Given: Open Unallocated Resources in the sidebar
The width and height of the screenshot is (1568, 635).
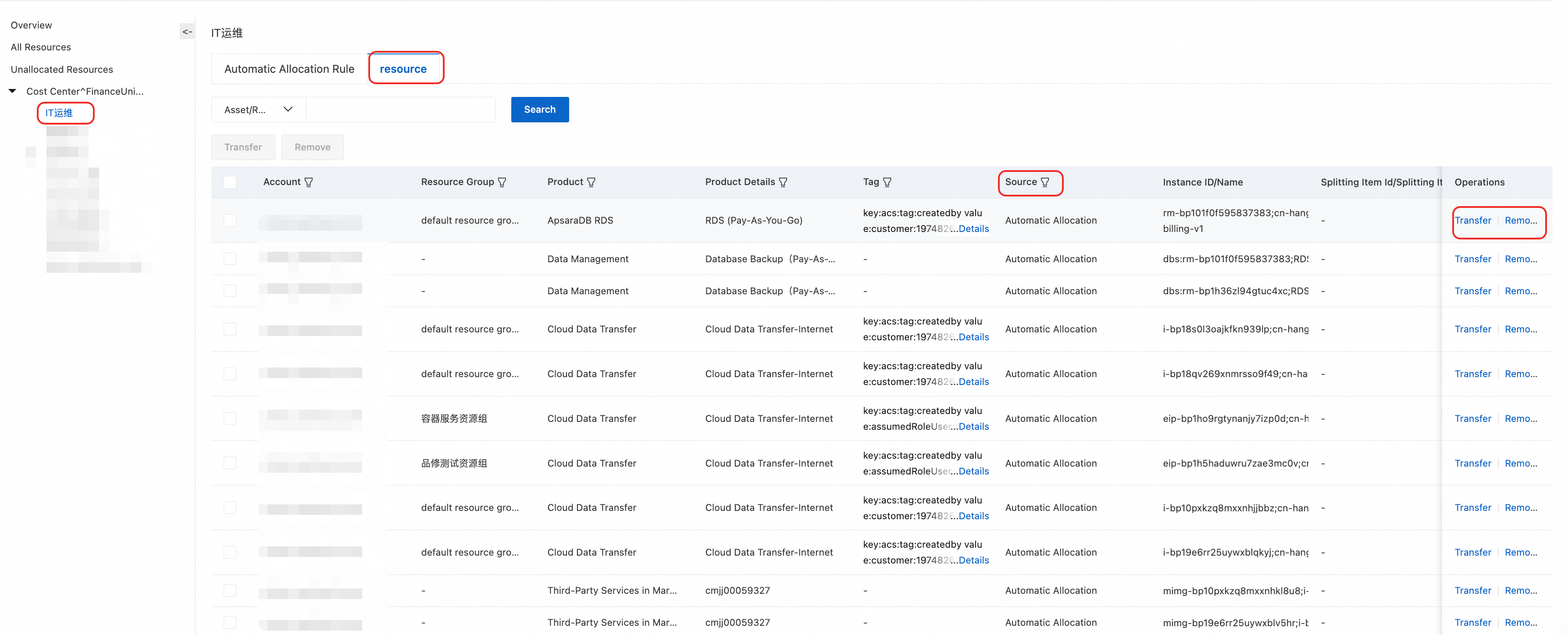Looking at the screenshot, I should coord(61,69).
